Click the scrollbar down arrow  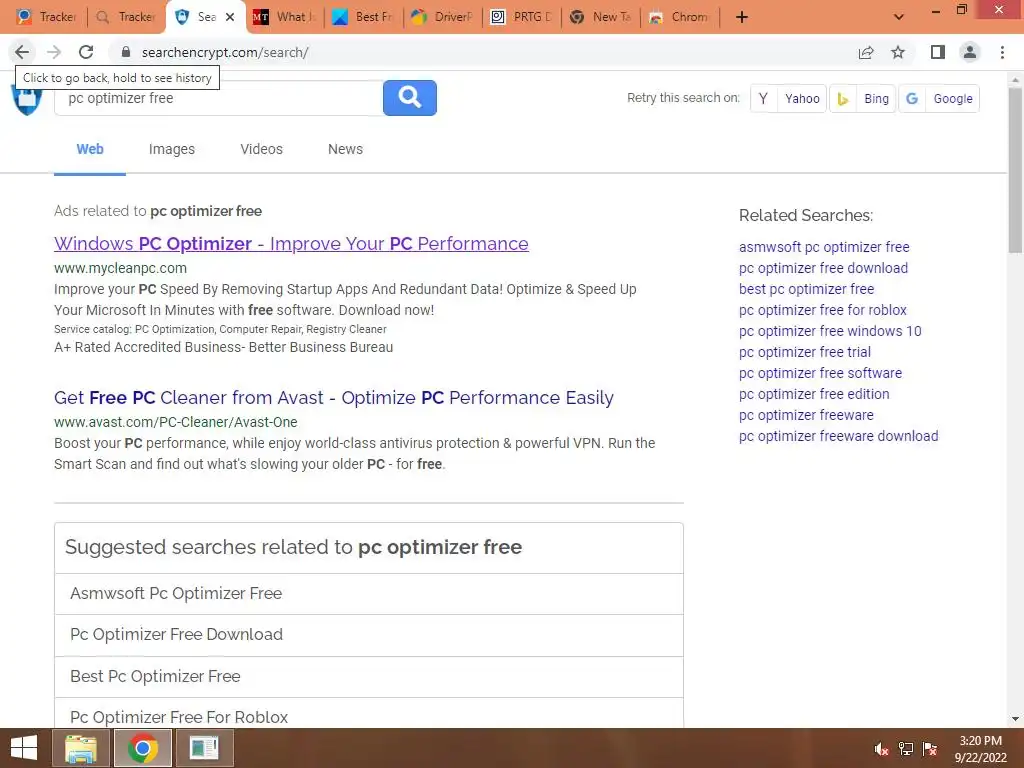coord(1015,719)
